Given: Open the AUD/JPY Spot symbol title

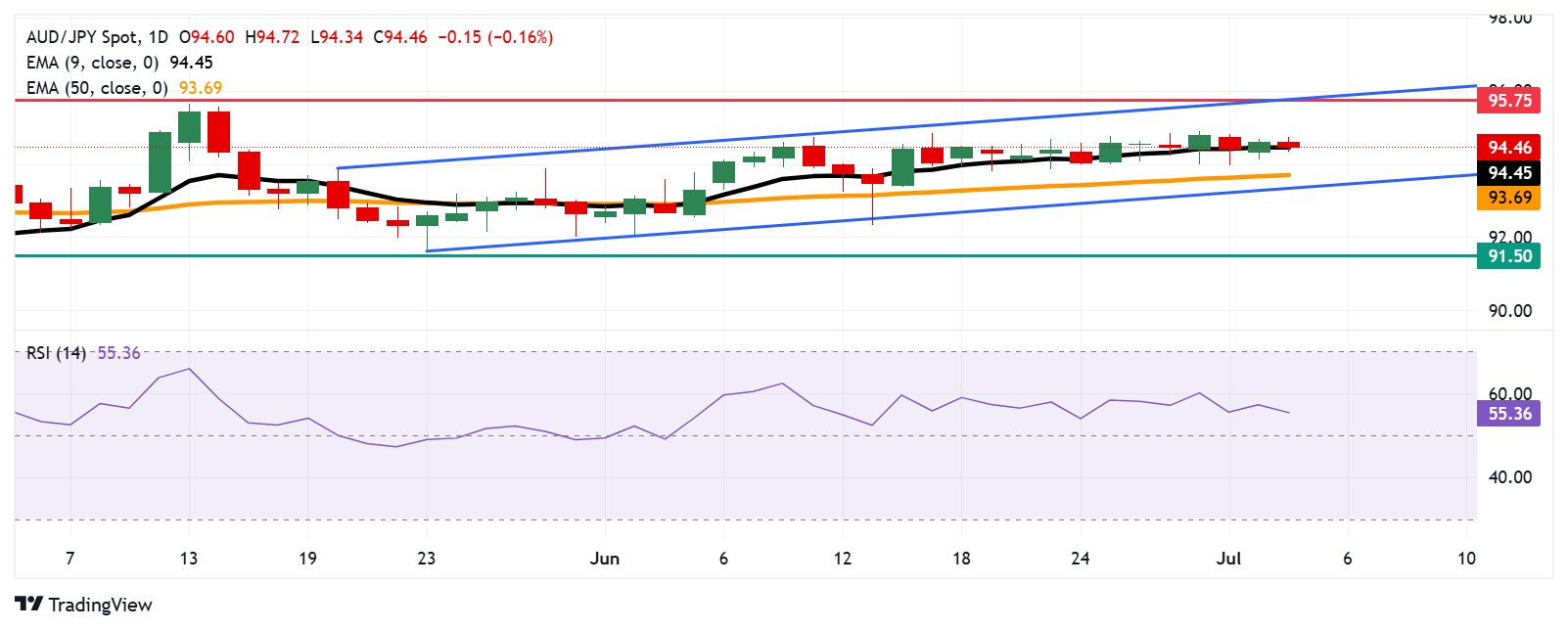Looking at the screenshot, I should coord(82,37).
